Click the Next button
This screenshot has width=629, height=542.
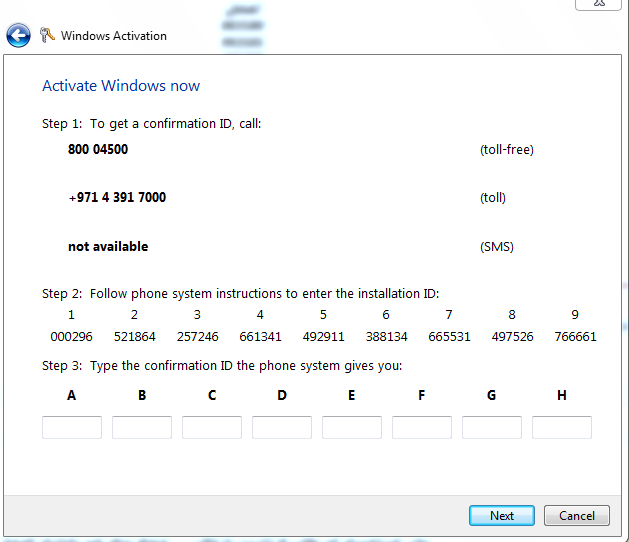coord(501,516)
